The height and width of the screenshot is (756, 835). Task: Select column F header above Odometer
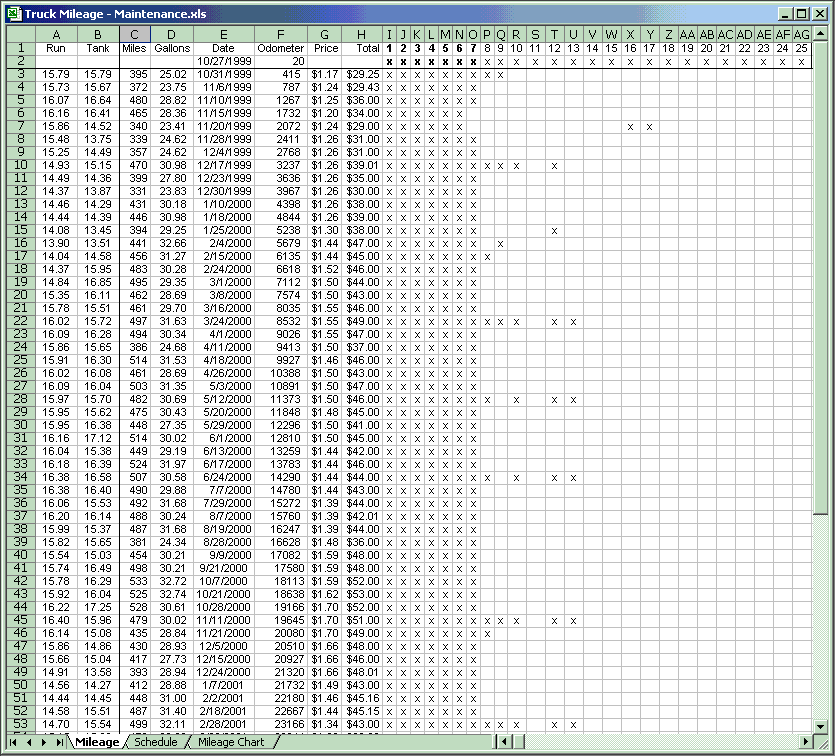280,35
